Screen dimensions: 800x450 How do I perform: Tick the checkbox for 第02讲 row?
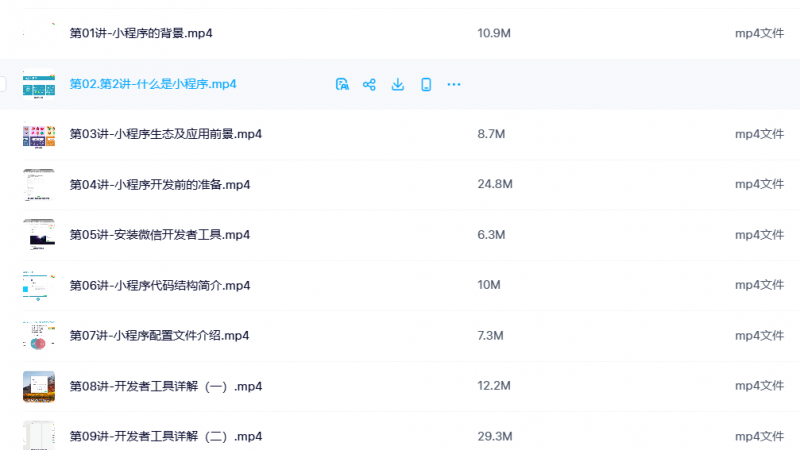[x=2, y=84]
